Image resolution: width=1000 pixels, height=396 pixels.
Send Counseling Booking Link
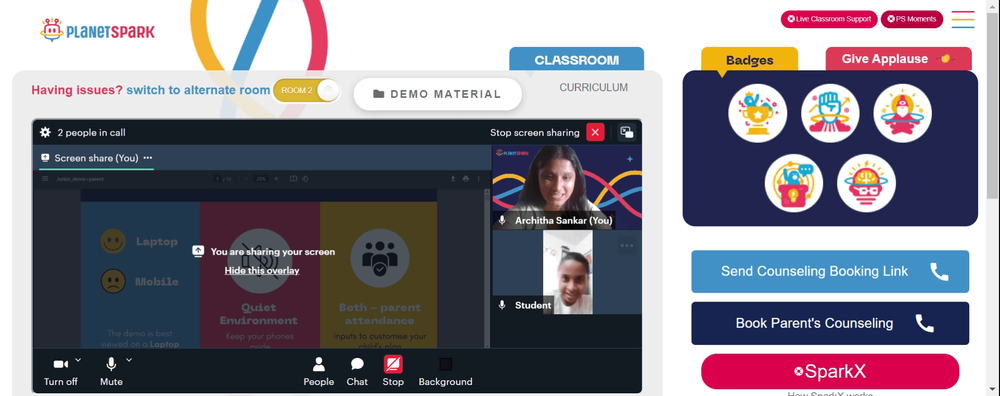[x=830, y=272]
